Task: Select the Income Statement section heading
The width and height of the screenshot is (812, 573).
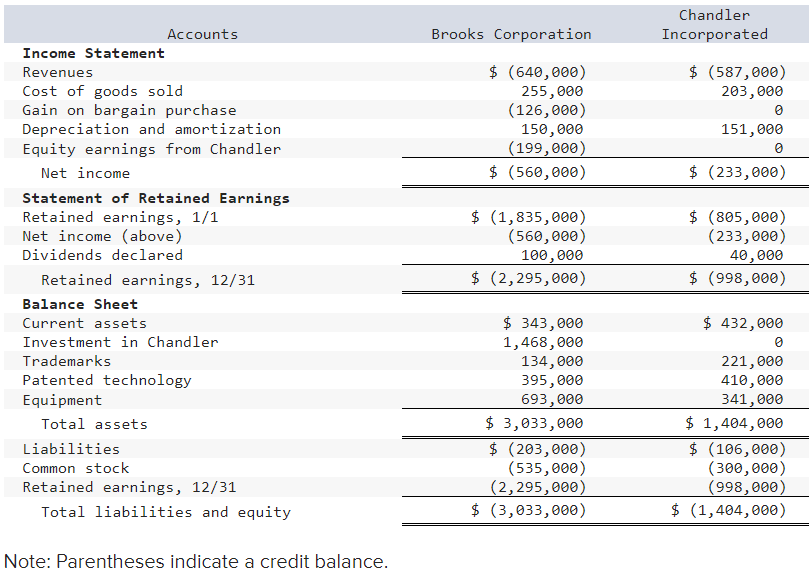Action: [94, 53]
